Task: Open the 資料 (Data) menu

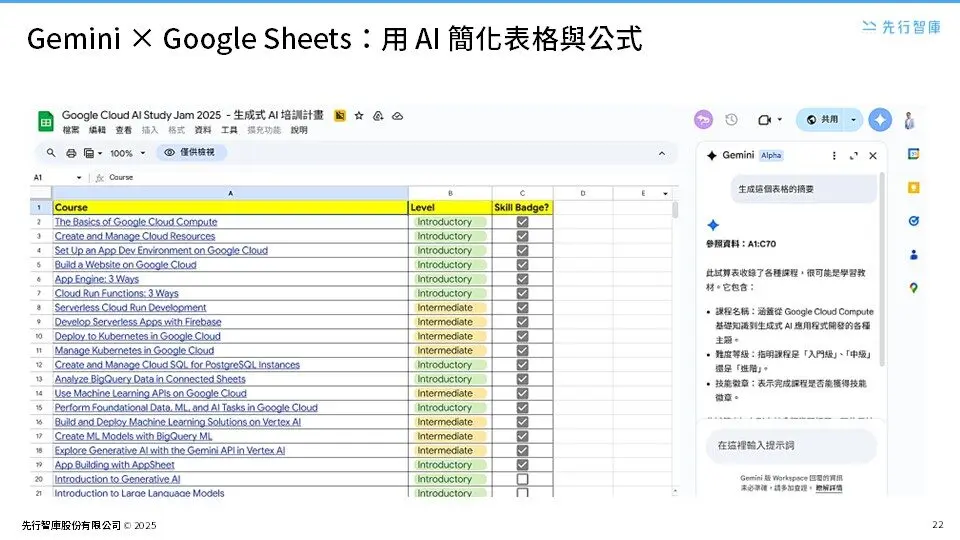Action: 203,130
